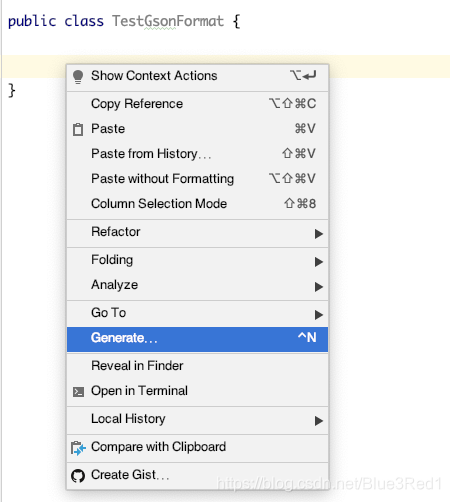This screenshot has height=502, width=450.
Task: Click the lightbulb Show Context Actions icon
Action: click(x=78, y=77)
